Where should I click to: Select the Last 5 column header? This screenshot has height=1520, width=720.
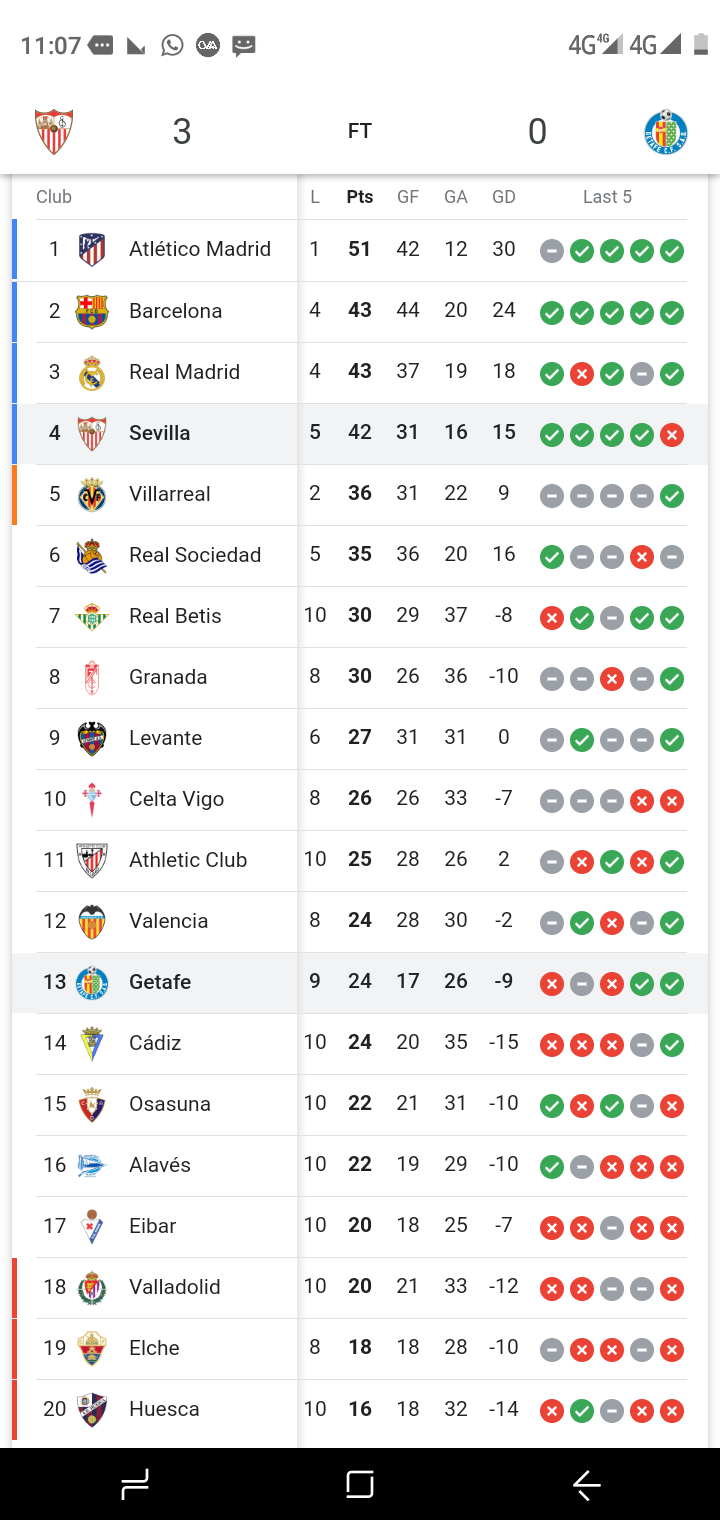608,197
